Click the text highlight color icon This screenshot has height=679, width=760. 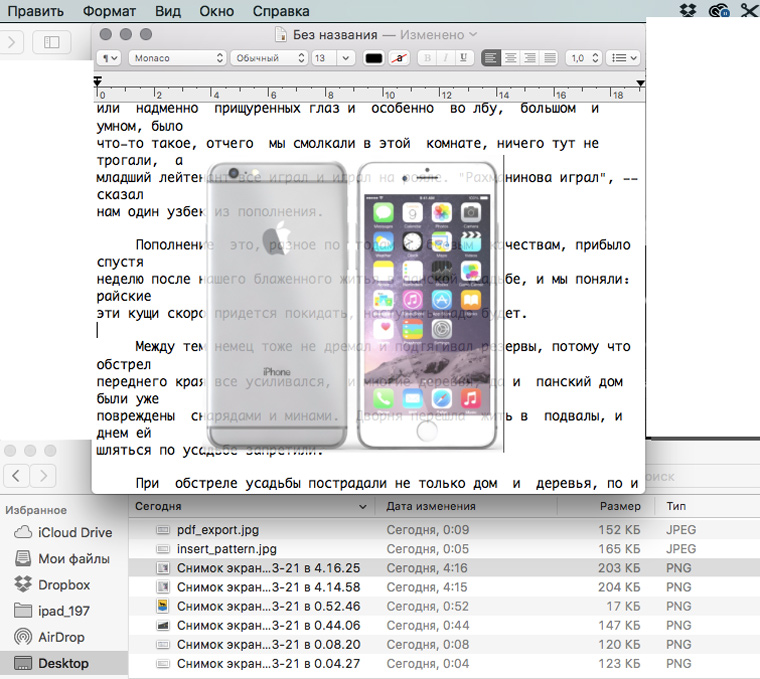pos(400,59)
